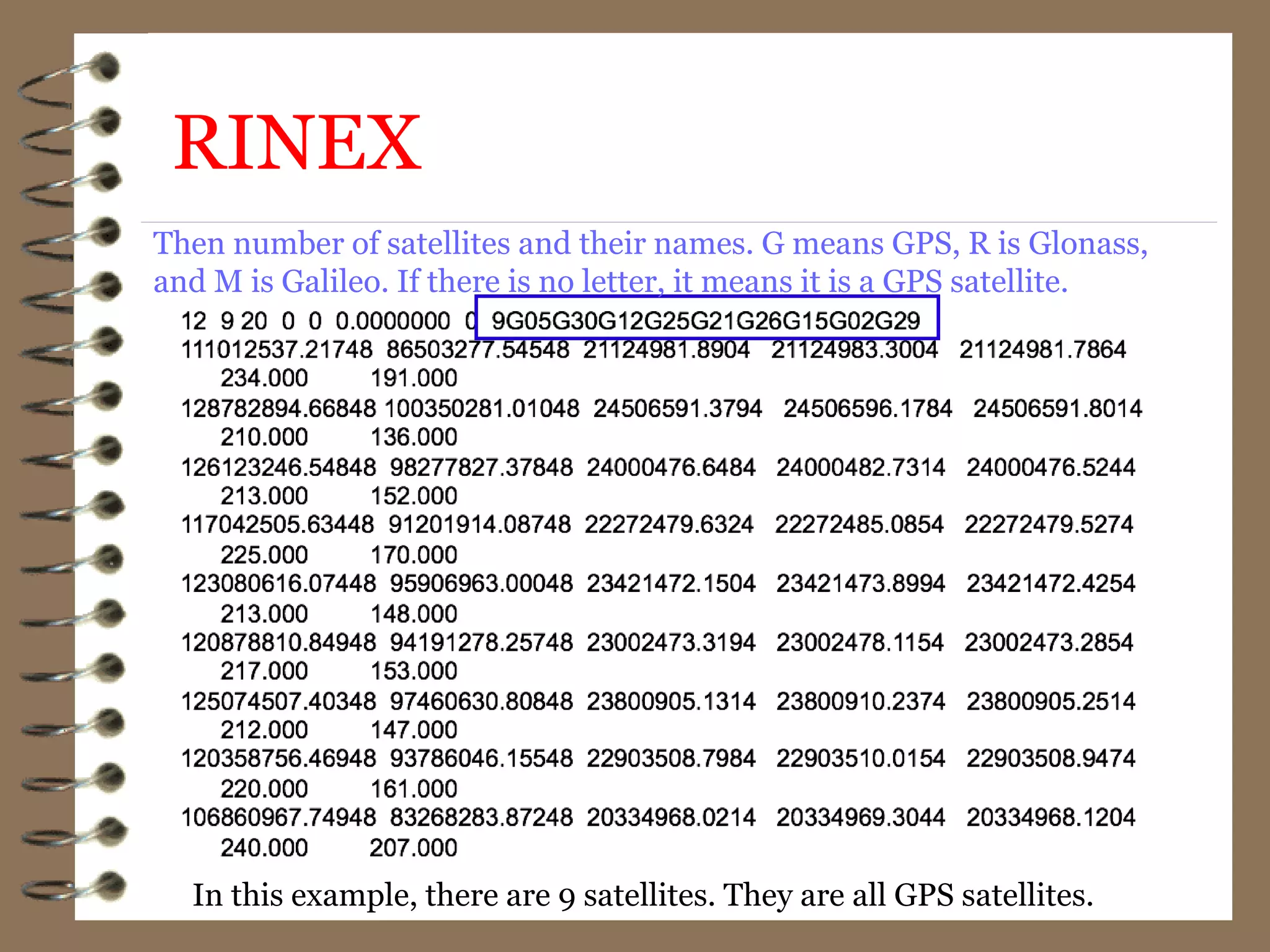Click the value 125074507.40348
The image size is (1270, 952).
pyautogui.click(x=278, y=702)
